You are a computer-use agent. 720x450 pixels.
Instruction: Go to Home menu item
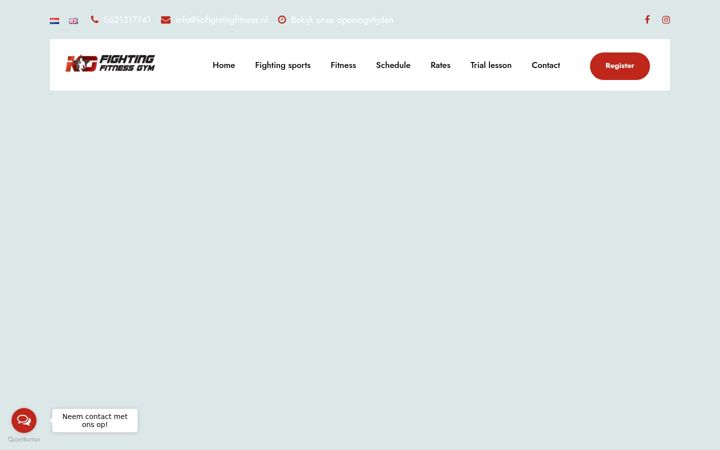pyautogui.click(x=224, y=65)
